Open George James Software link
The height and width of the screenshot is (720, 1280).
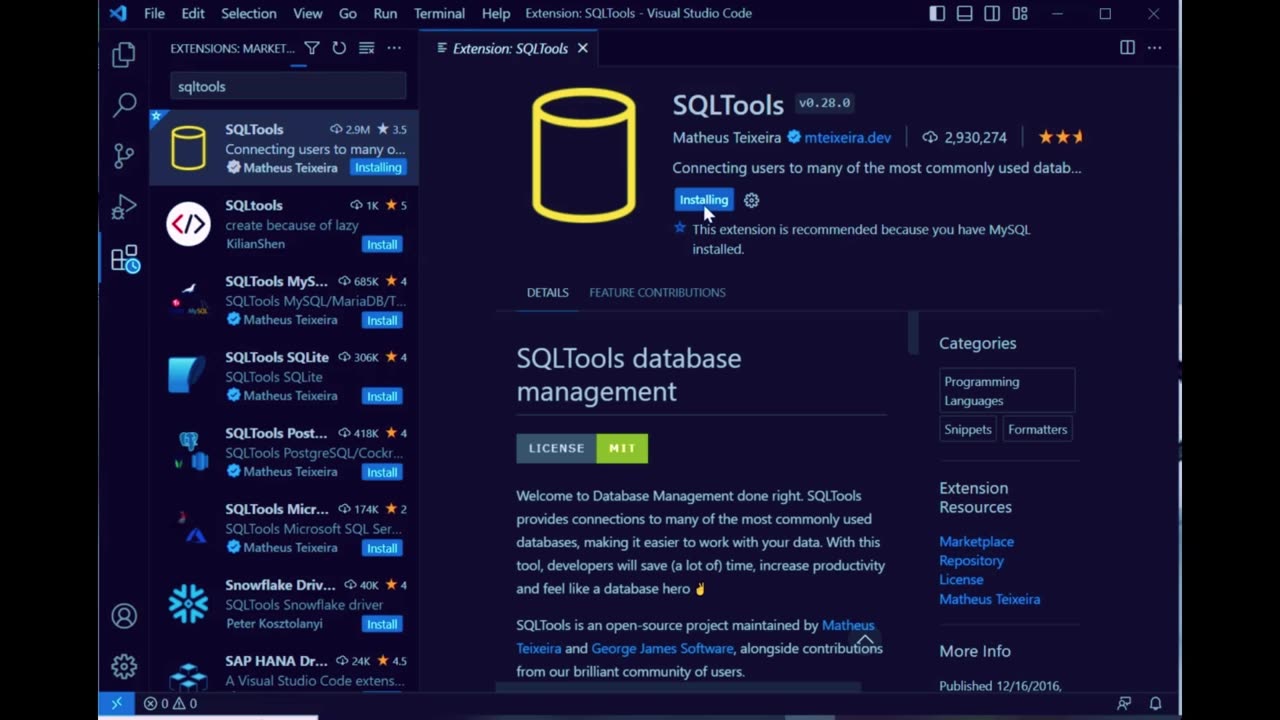662,648
